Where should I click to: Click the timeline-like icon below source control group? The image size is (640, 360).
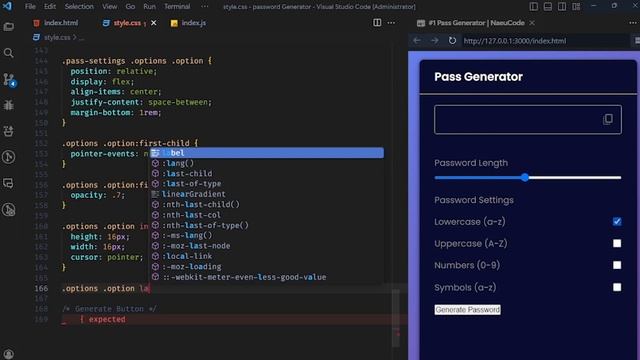[9, 157]
